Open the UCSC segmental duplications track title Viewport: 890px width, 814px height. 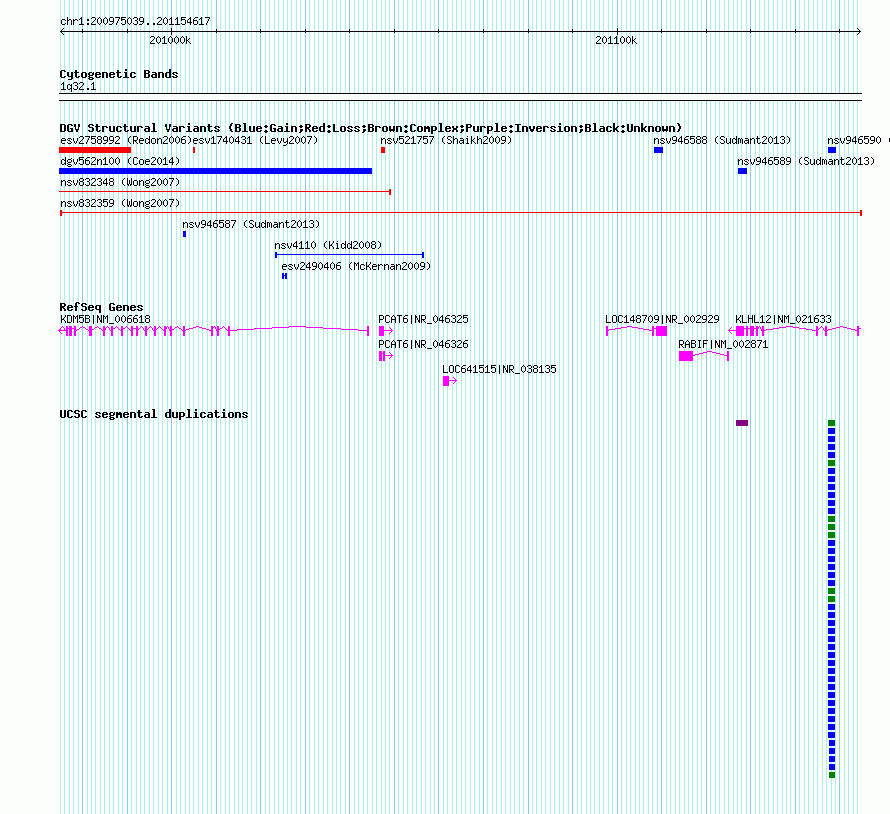(154, 414)
